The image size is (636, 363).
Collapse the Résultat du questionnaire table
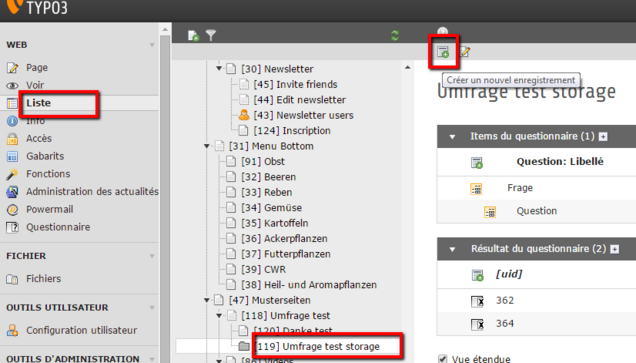pos(452,249)
